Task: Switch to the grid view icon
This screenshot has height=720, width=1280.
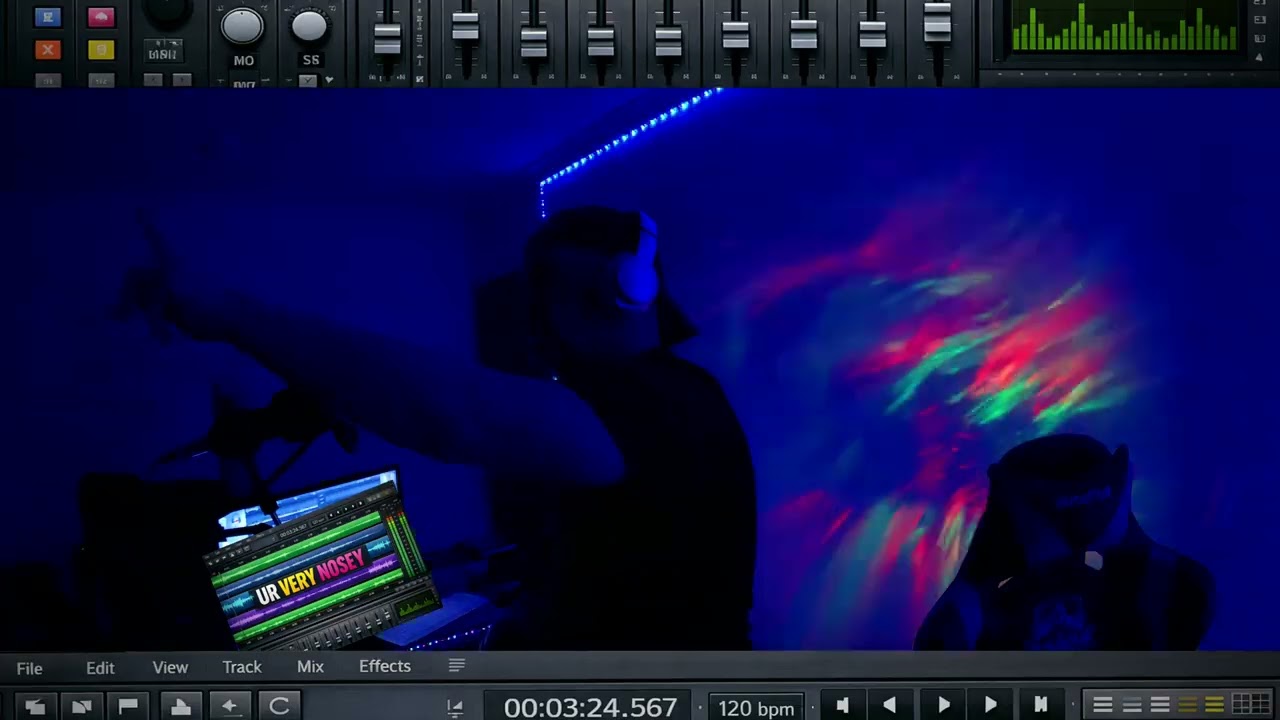Action: point(1250,706)
